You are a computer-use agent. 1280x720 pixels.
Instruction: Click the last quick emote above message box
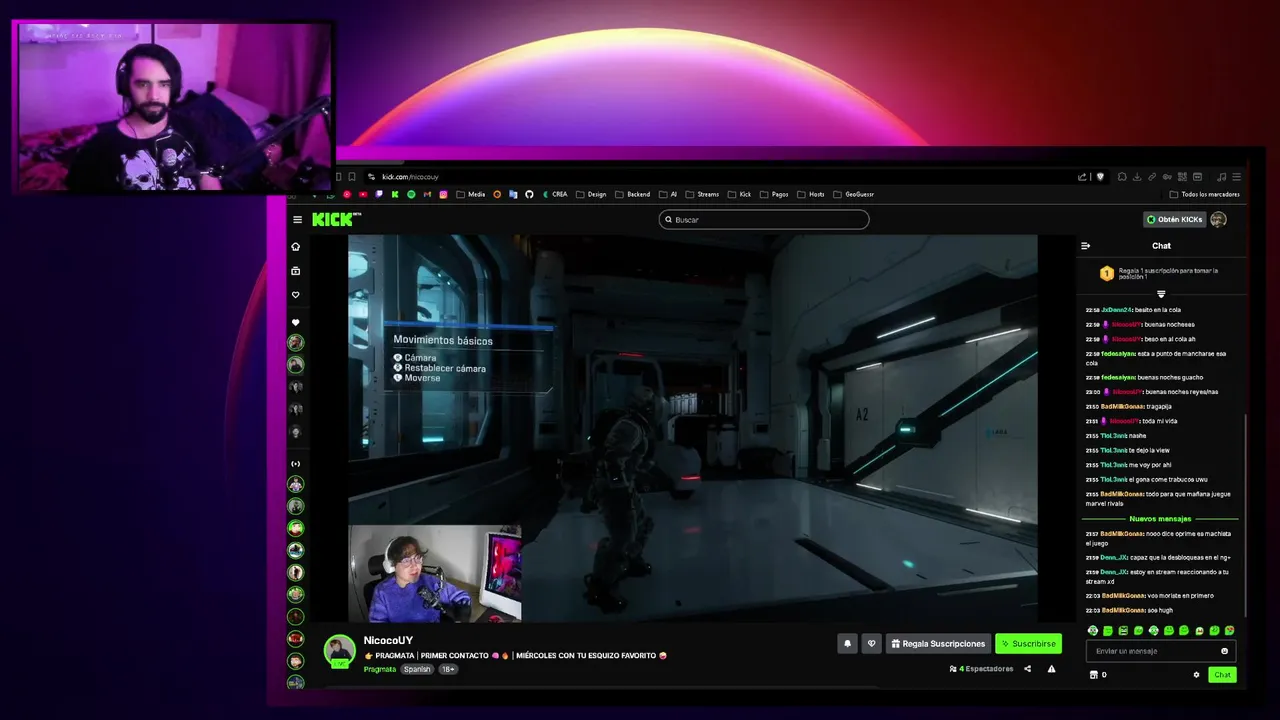[x=1229, y=631]
